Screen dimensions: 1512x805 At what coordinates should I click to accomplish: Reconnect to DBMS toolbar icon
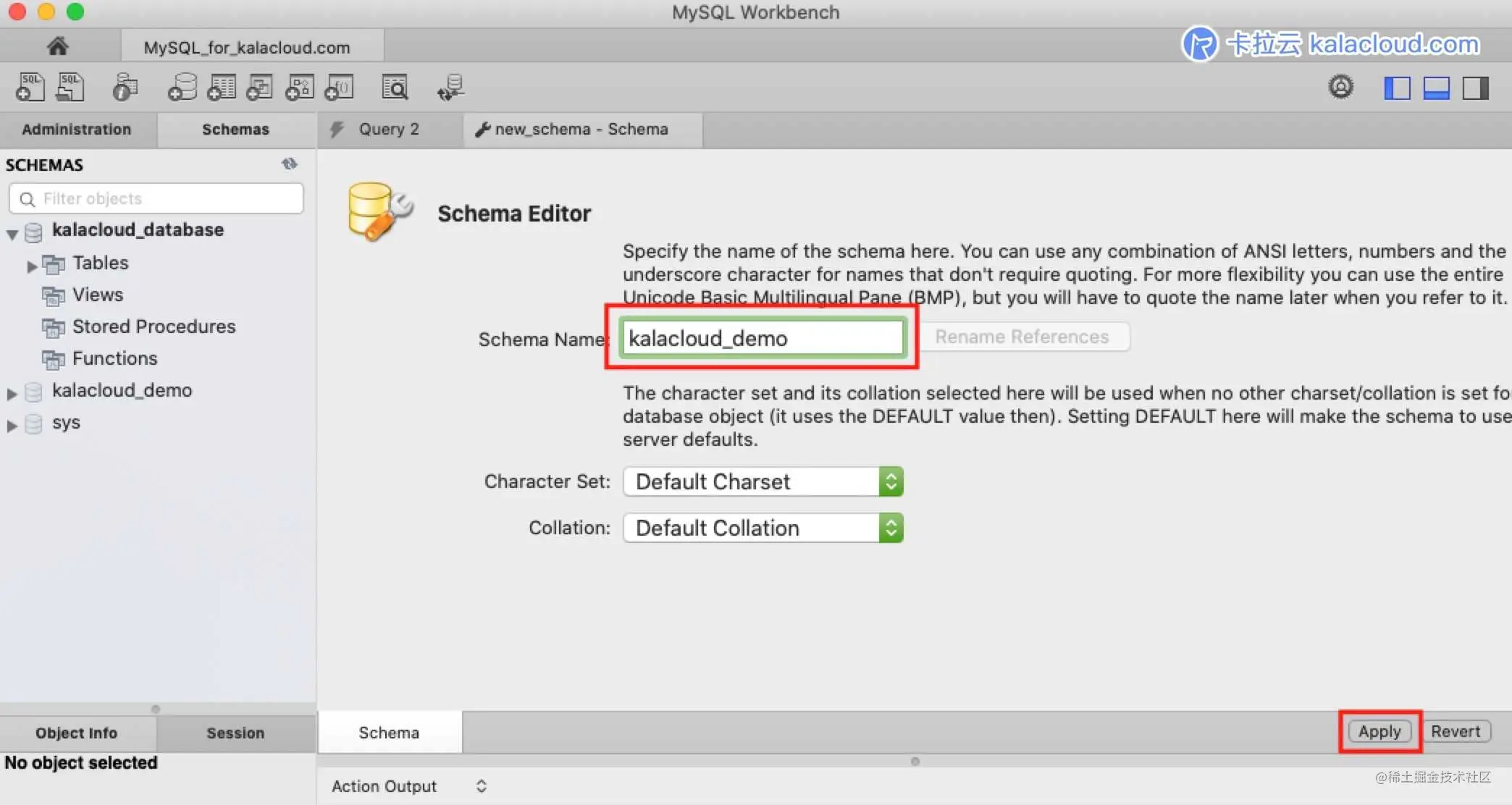[450, 88]
